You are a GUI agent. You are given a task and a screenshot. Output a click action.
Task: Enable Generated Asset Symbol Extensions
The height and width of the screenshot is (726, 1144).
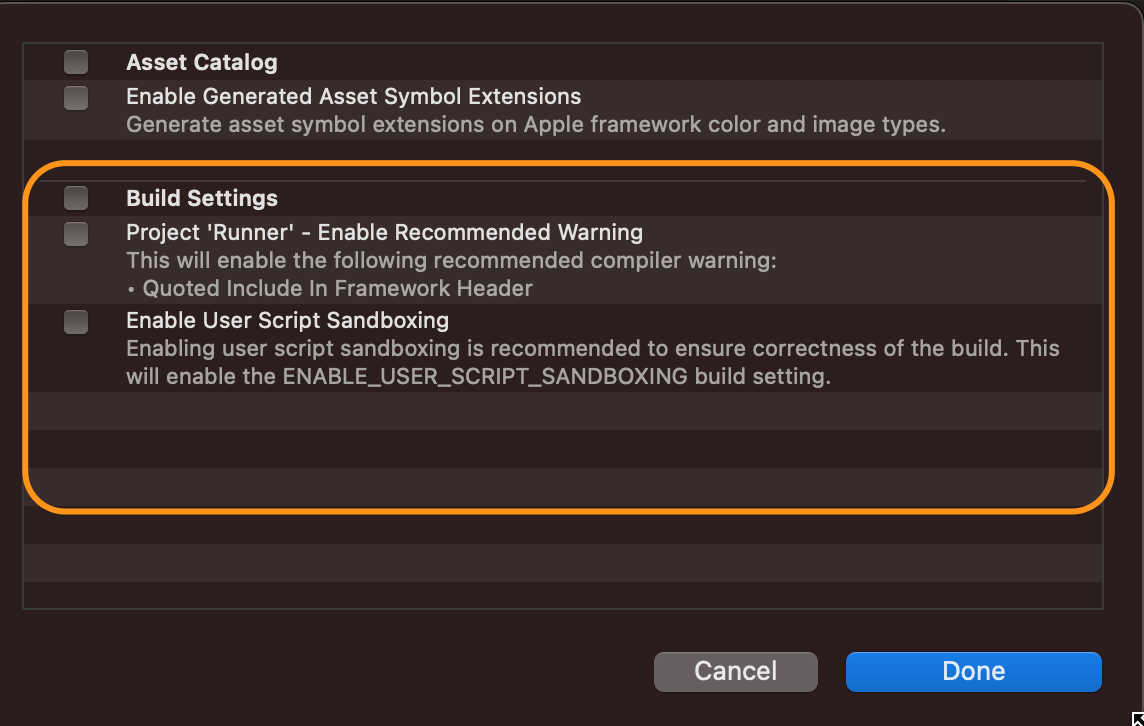tap(75, 96)
